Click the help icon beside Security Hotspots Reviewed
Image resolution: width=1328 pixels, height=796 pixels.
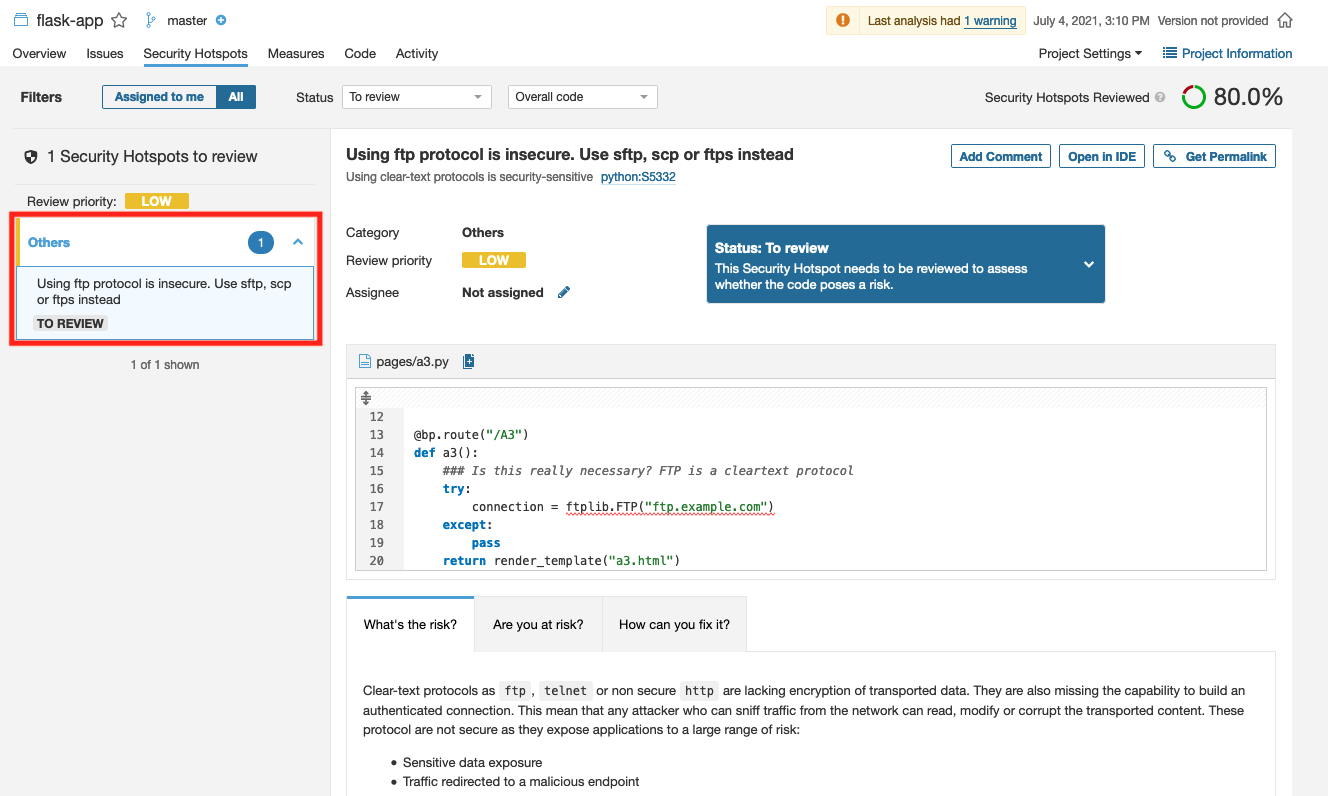[1160, 97]
